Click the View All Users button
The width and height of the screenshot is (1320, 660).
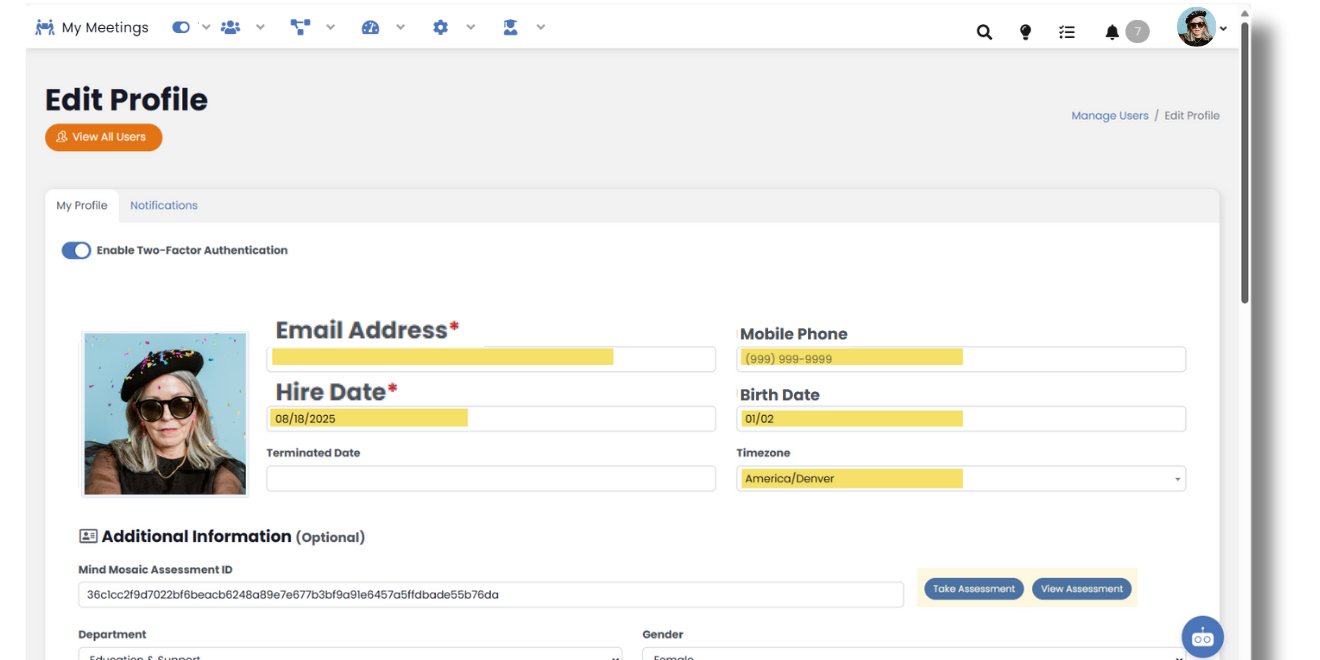[x=103, y=137]
